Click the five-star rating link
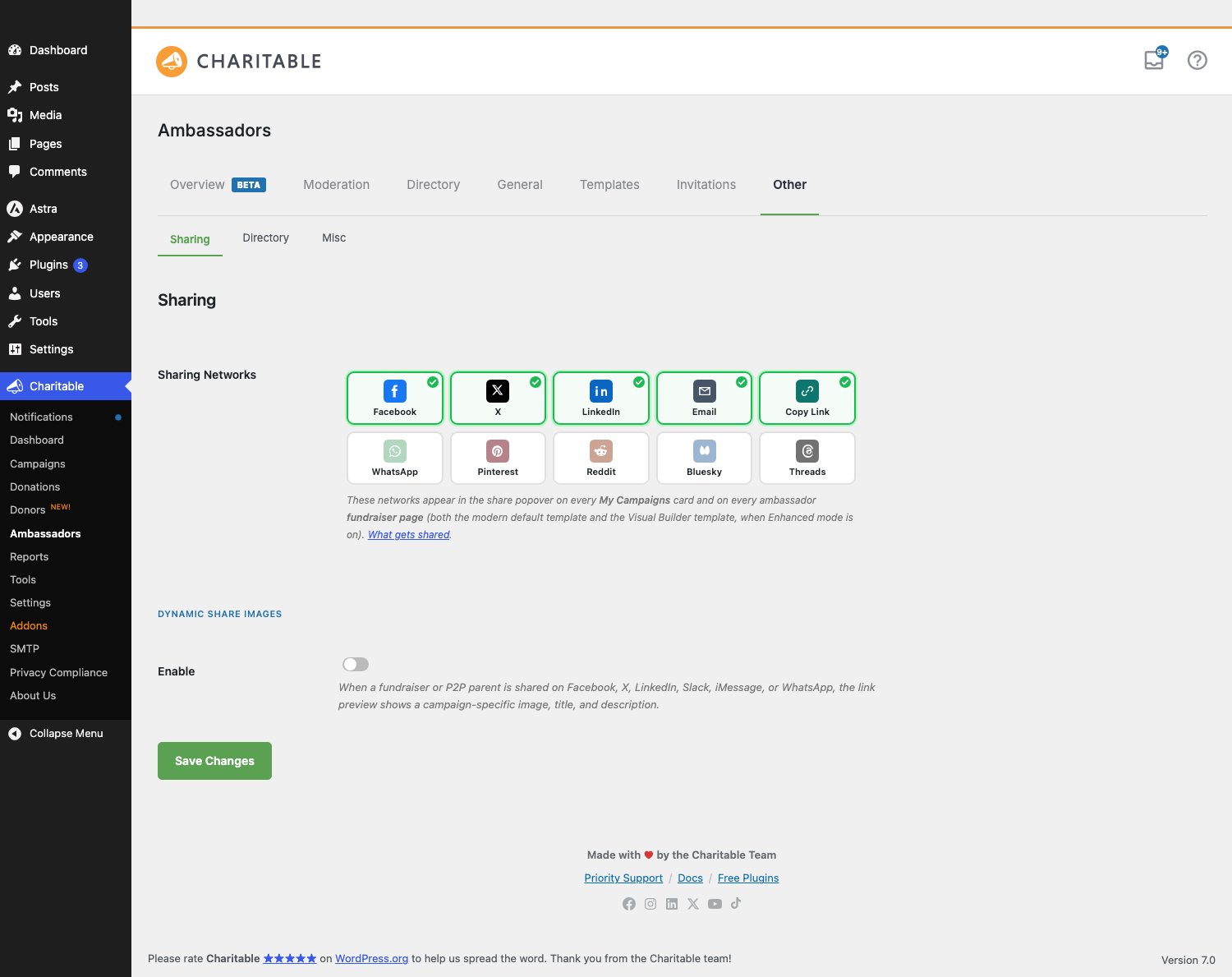 coord(290,958)
